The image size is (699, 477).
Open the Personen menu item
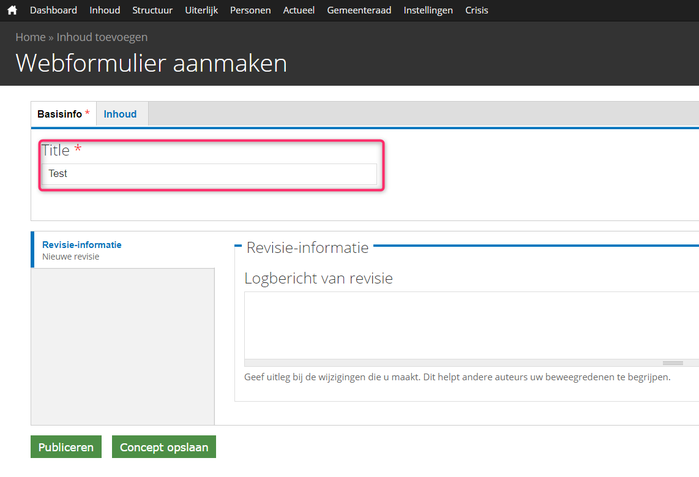click(x=250, y=10)
